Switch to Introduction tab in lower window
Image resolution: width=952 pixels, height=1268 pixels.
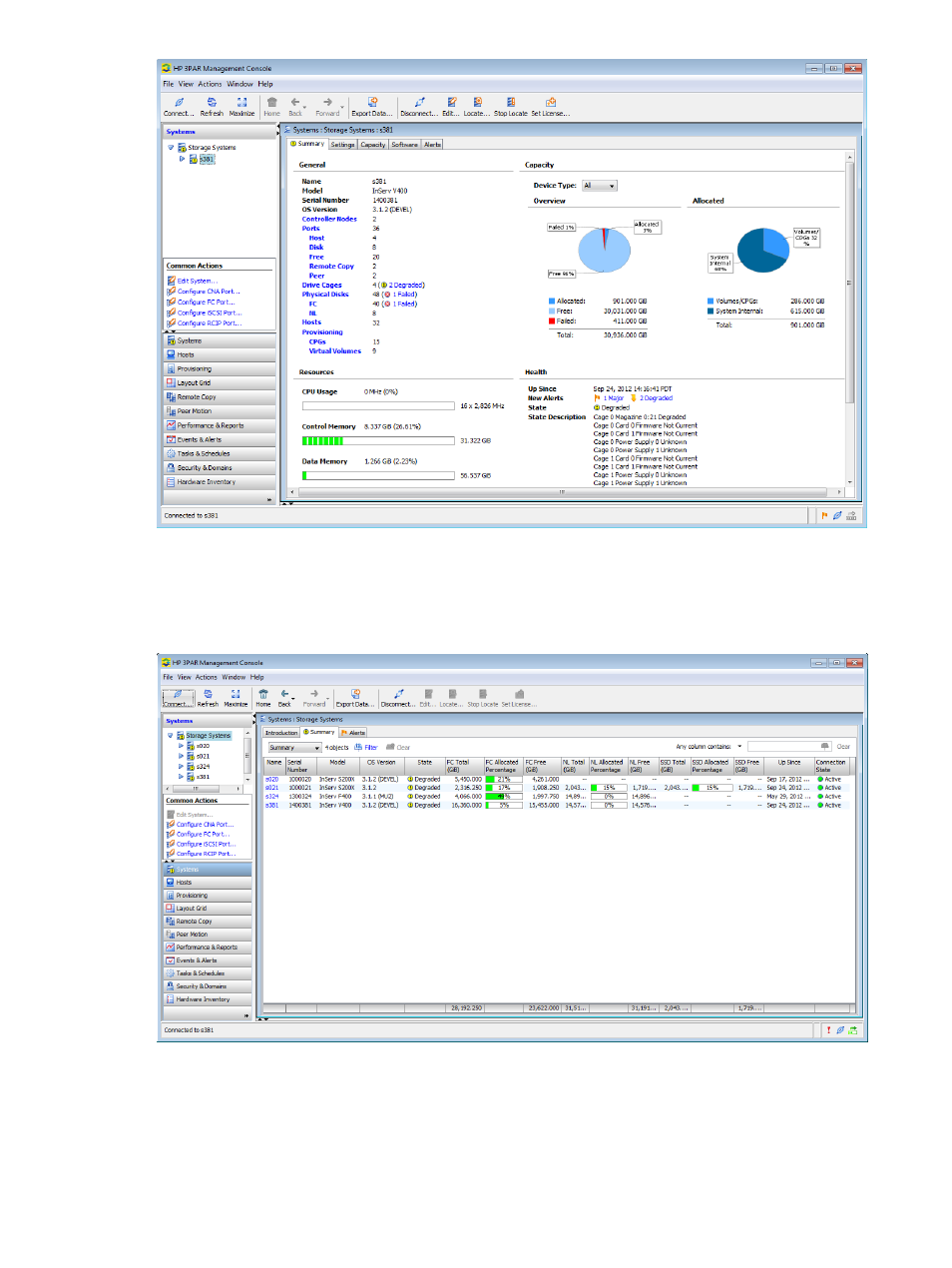coord(281,733)
